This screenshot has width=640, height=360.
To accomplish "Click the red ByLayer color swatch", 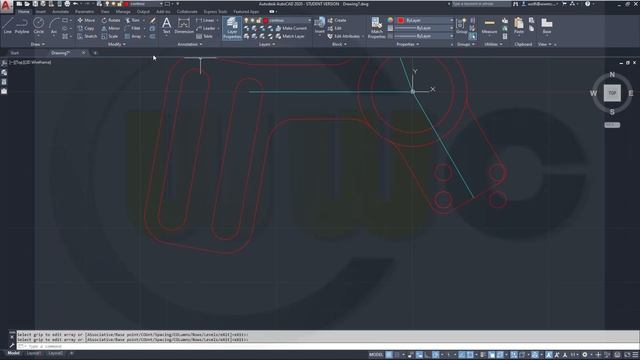I will [401, 20].
